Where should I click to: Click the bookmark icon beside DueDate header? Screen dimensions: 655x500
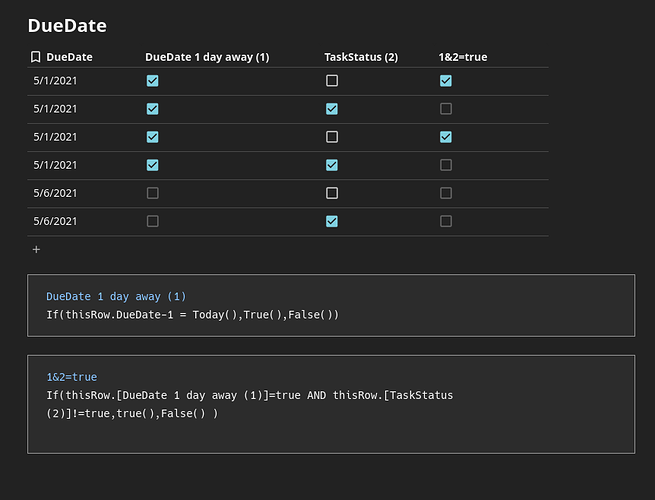35,57
